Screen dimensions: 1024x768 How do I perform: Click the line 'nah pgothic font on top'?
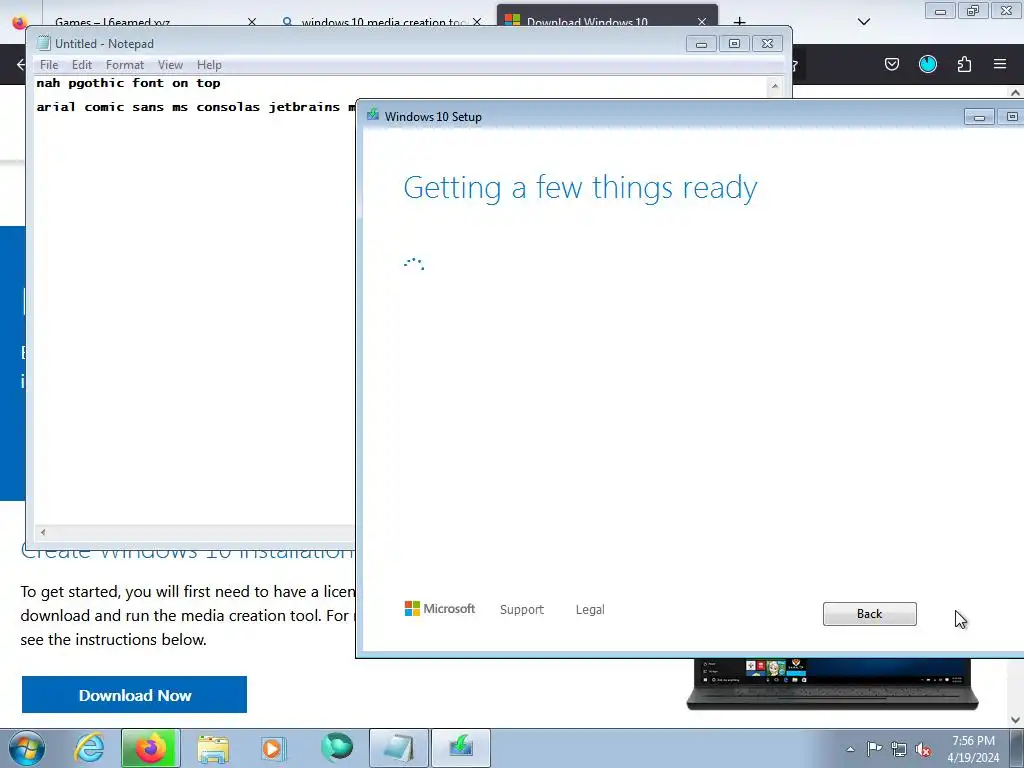128,83
